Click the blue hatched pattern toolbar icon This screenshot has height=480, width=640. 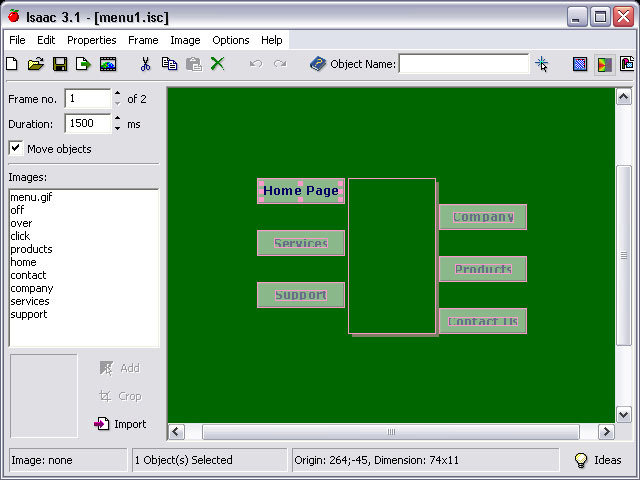tap(580, 64)
